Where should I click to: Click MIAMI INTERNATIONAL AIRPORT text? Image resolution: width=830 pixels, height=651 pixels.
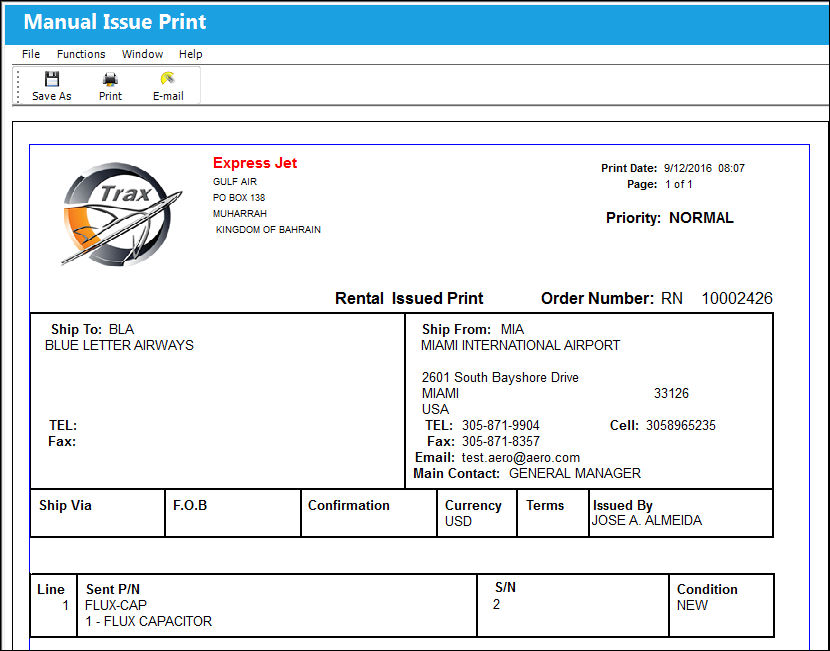(520, 345)
